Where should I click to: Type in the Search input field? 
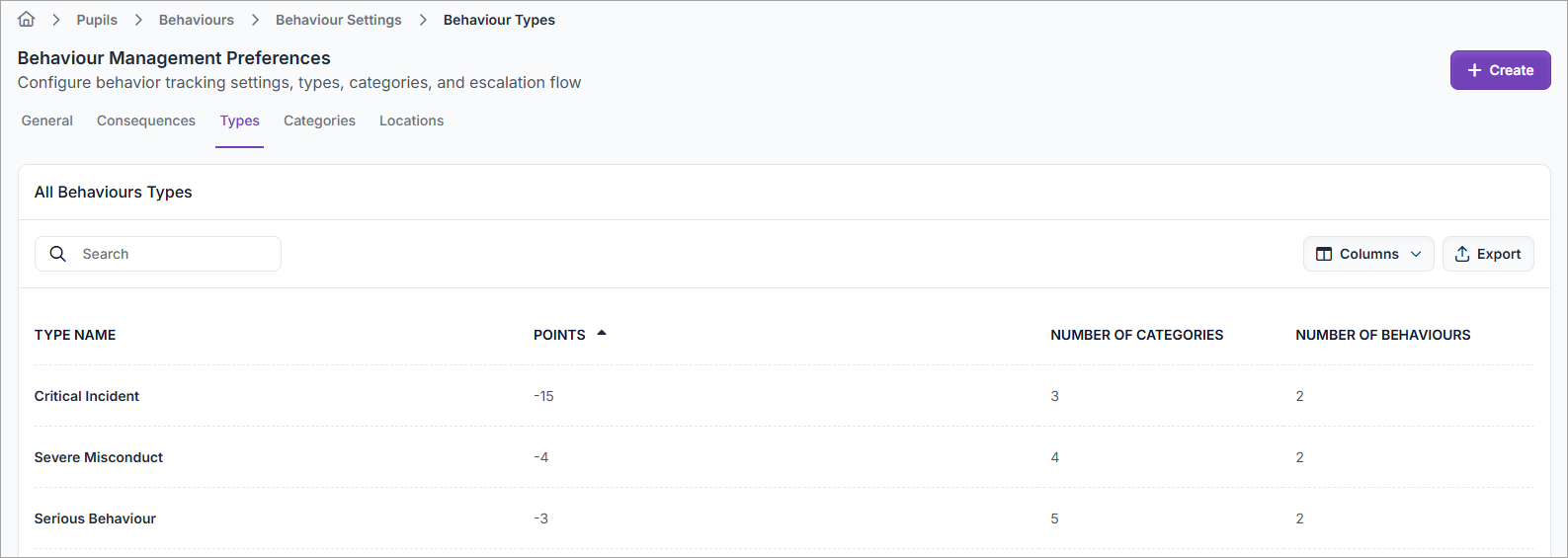pyautogui.click(x=173, y=254)
